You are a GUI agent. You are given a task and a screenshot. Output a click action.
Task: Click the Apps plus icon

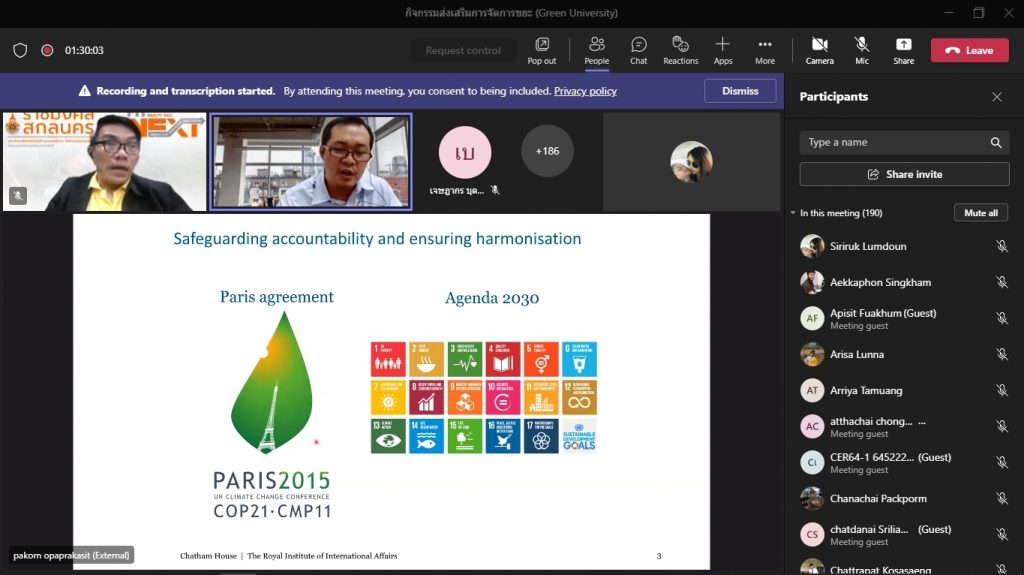[722, 50]
